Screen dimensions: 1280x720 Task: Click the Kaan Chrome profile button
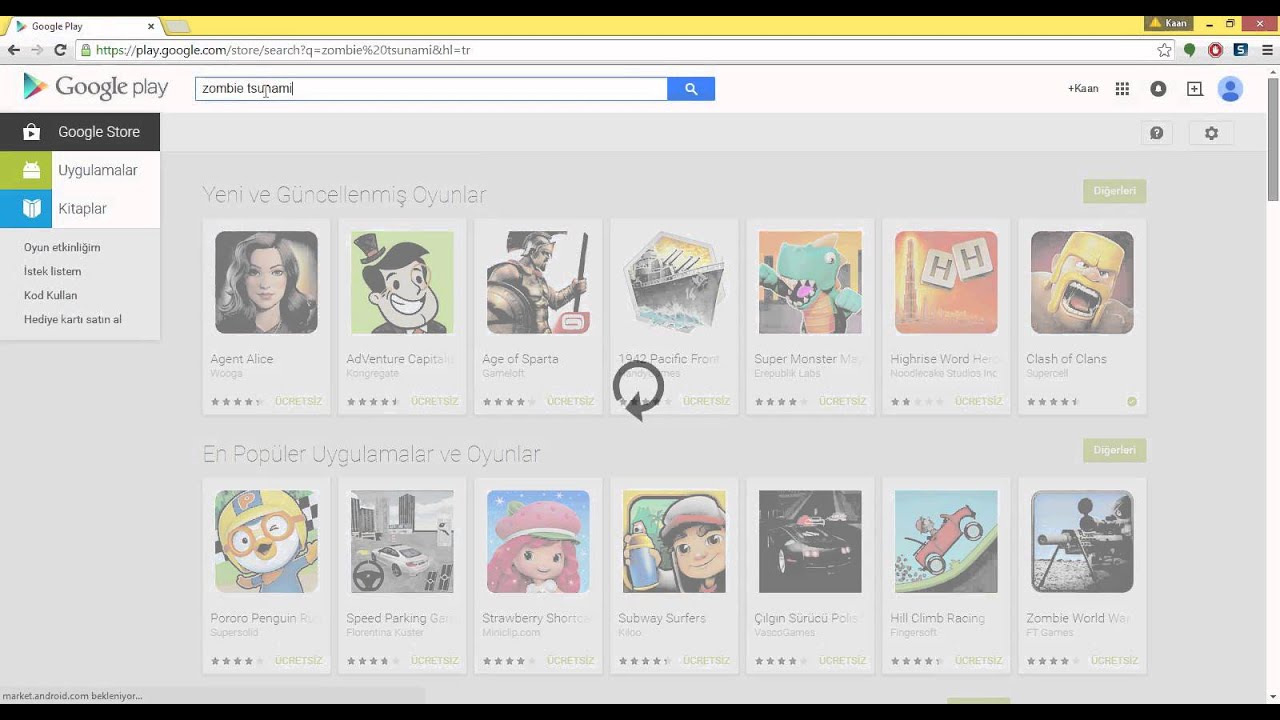(1169, 23)
